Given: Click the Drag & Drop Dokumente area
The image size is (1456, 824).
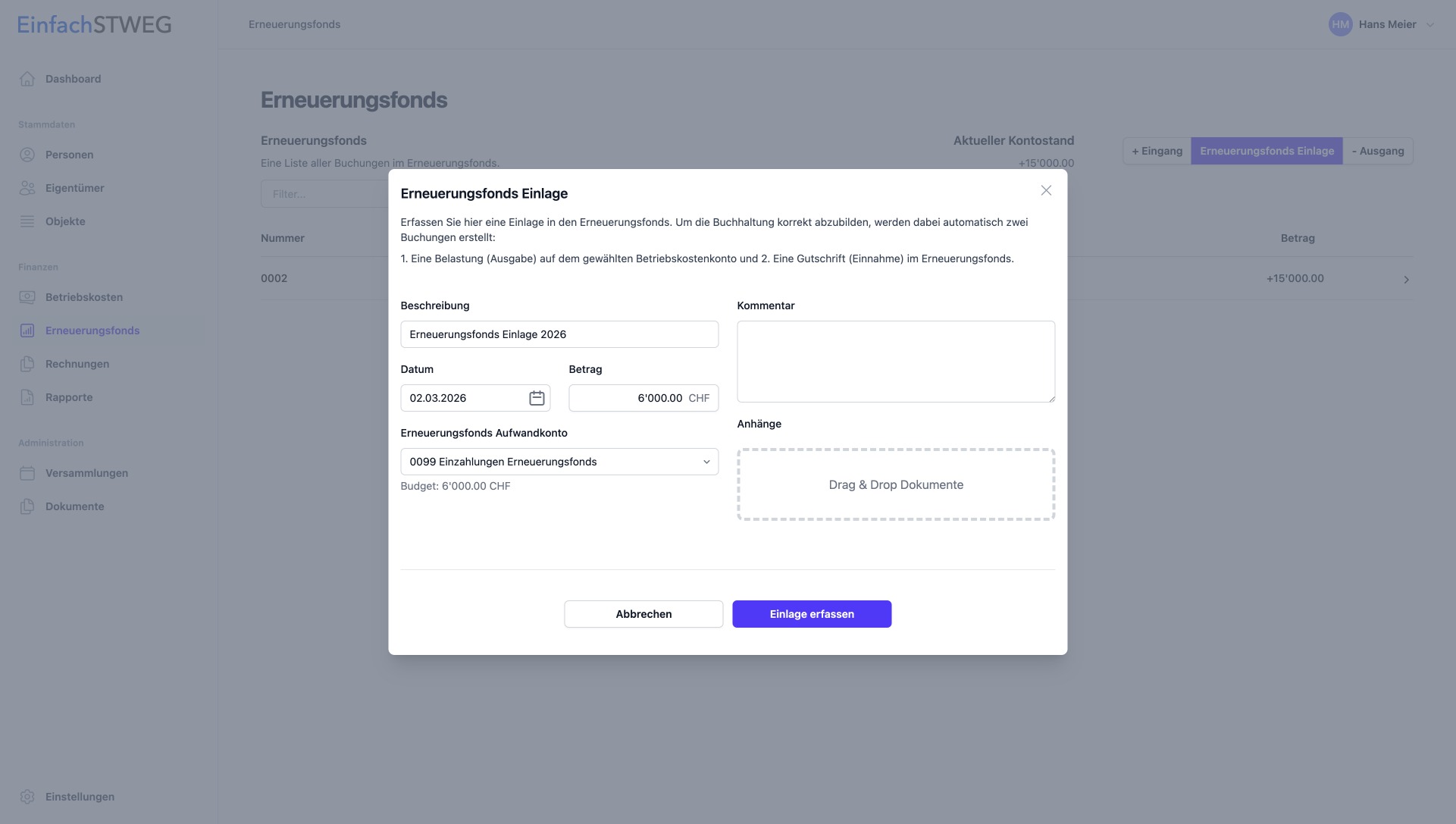Looking at the screenshot, I should click(x=896, y=484).
